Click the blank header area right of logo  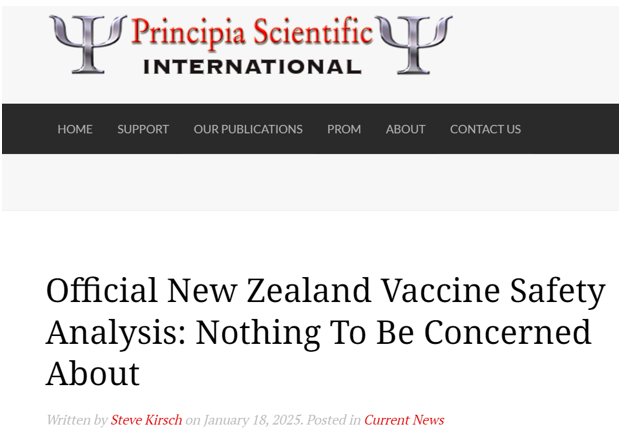pos(540,50)
